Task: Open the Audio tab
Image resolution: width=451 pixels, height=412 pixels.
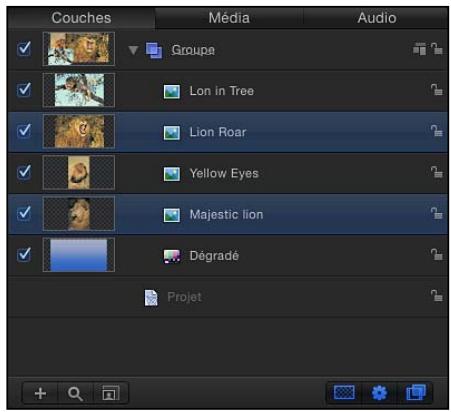Action: point(377,18)
